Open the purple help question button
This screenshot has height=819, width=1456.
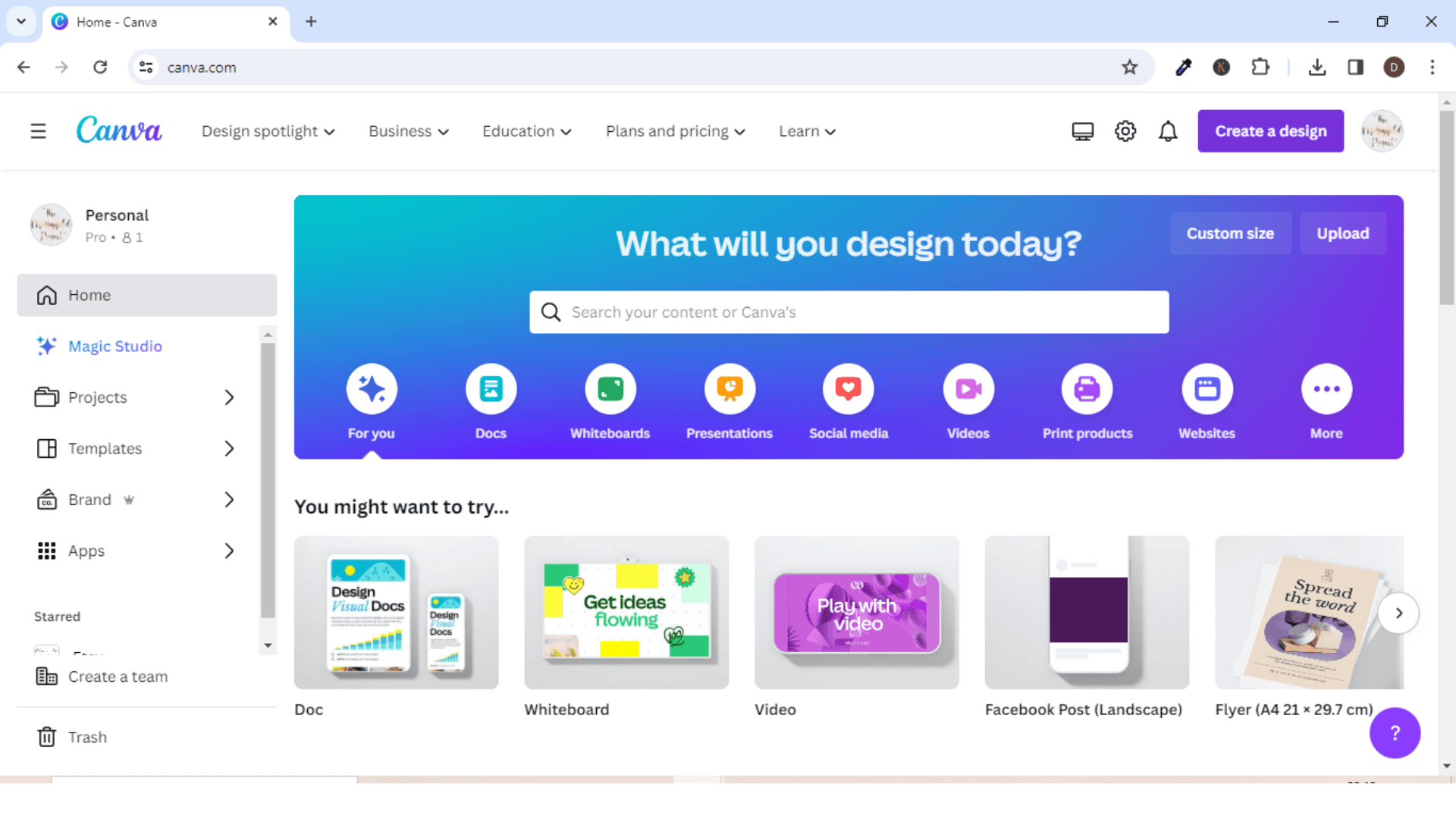1395,733
